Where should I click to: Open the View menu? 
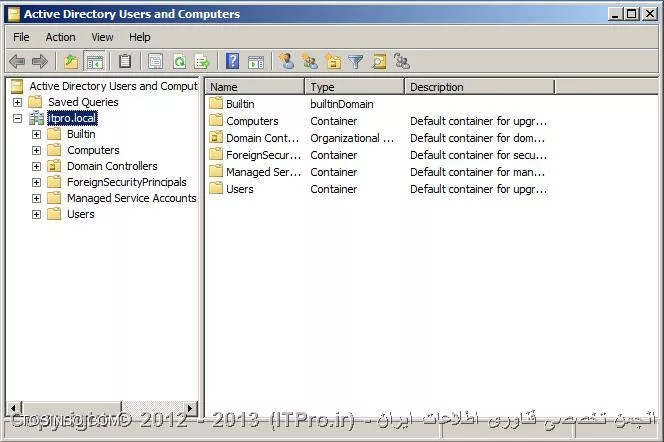point(102,37)
